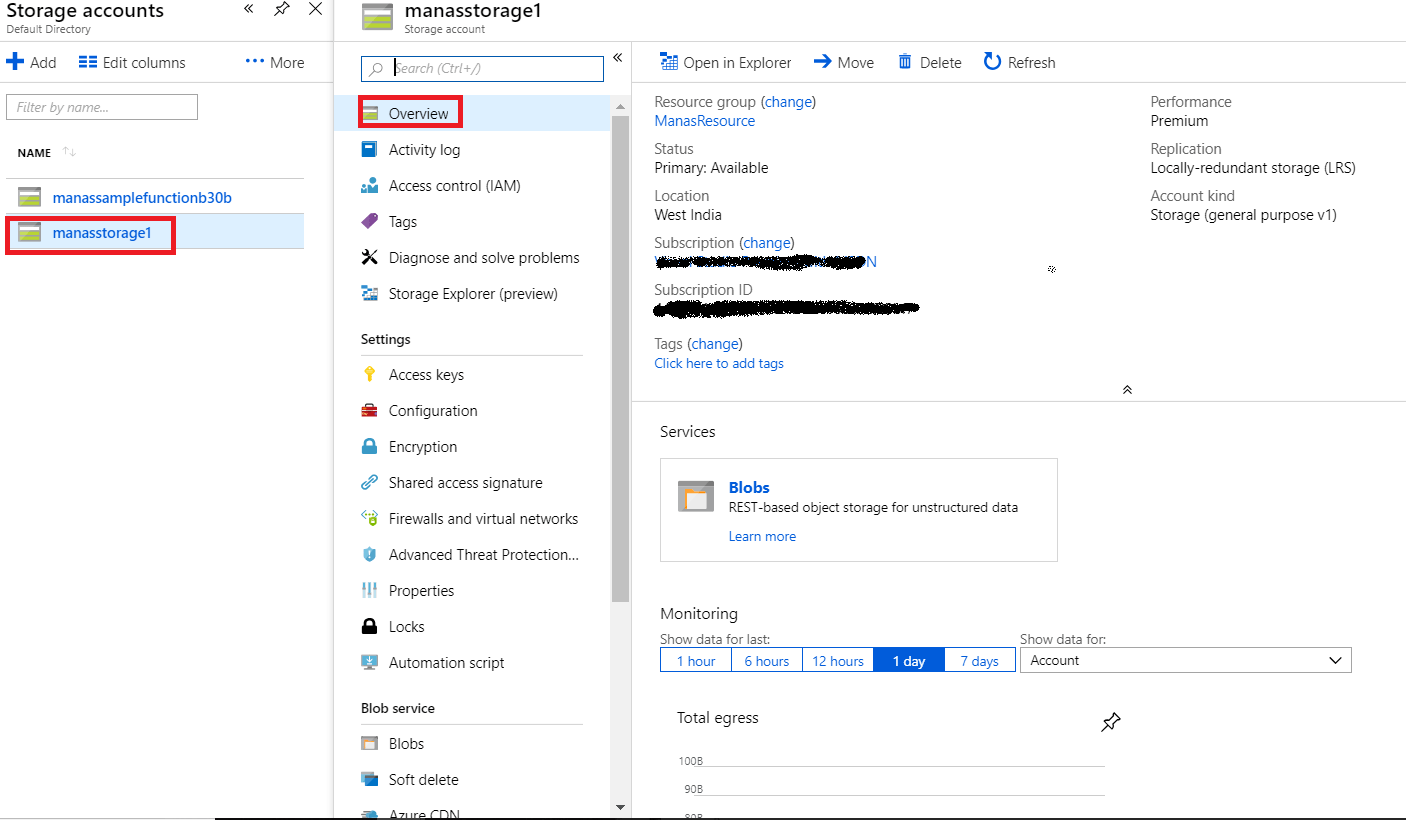
Task: Collapse Storage accounts blade with double chevron
Action: coord(248,9)
